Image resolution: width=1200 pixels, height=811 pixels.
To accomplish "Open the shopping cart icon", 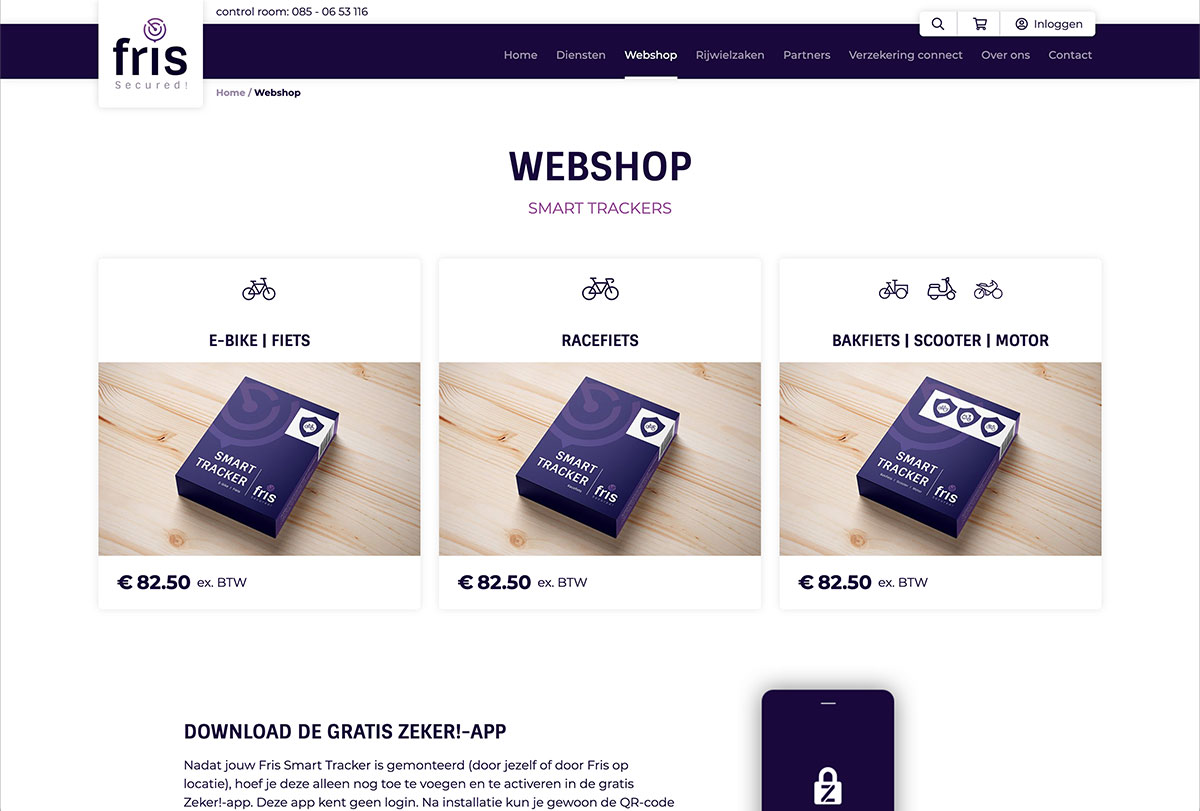I will coord(980,24).
